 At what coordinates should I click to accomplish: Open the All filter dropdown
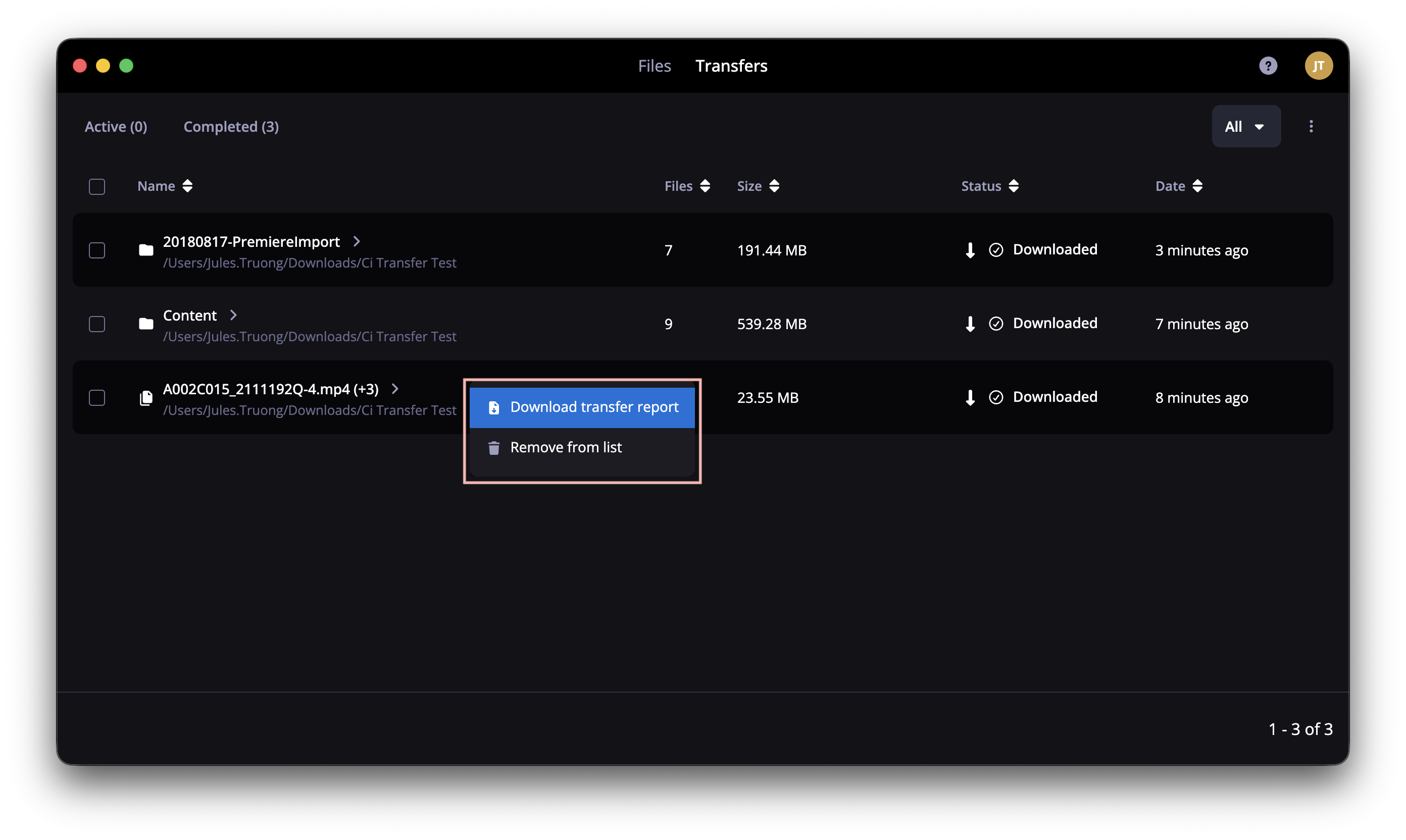point(1245,126)
